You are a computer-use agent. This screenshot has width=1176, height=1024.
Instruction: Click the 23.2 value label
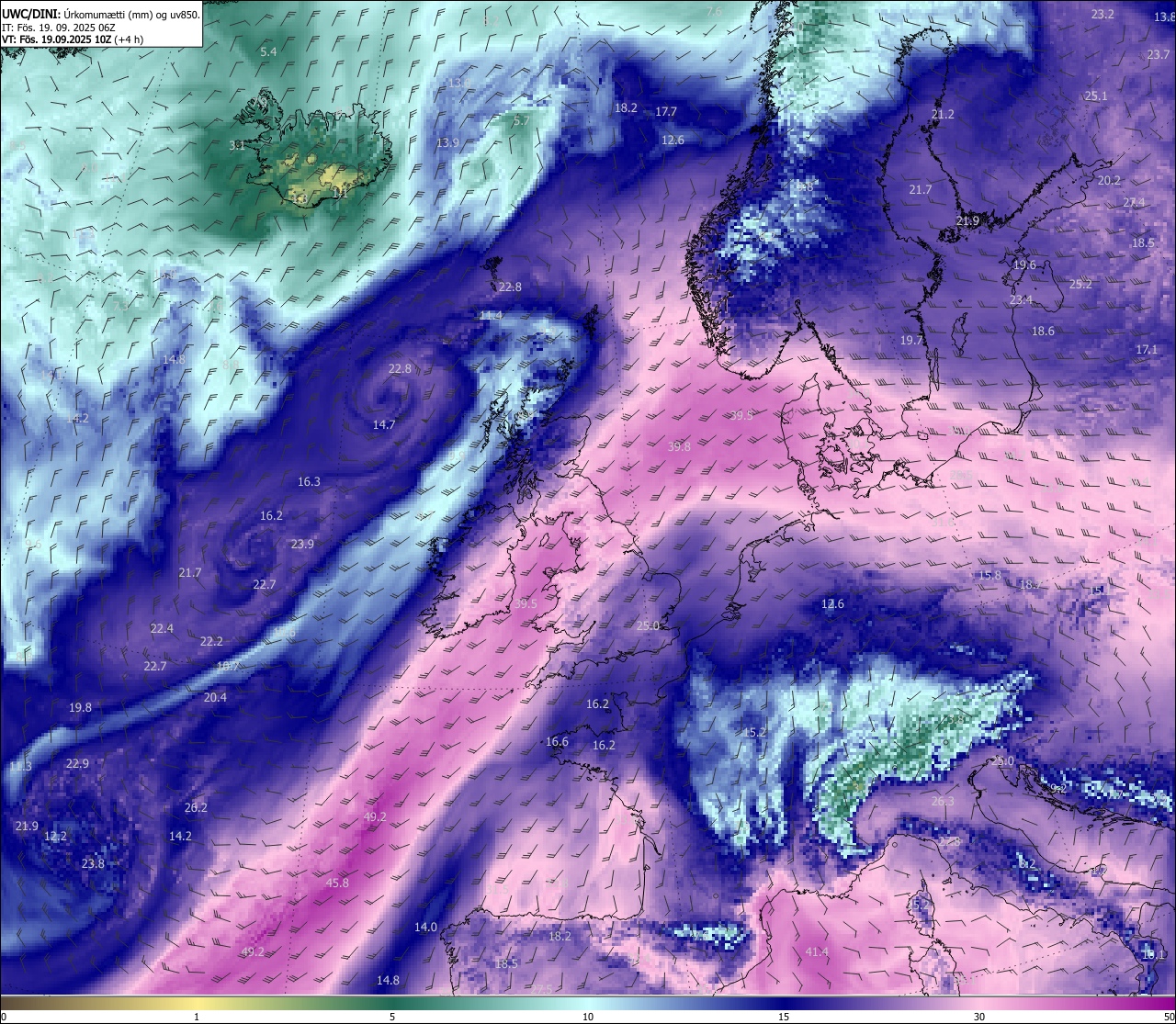pyautogui.click(x=1102, y=14)
